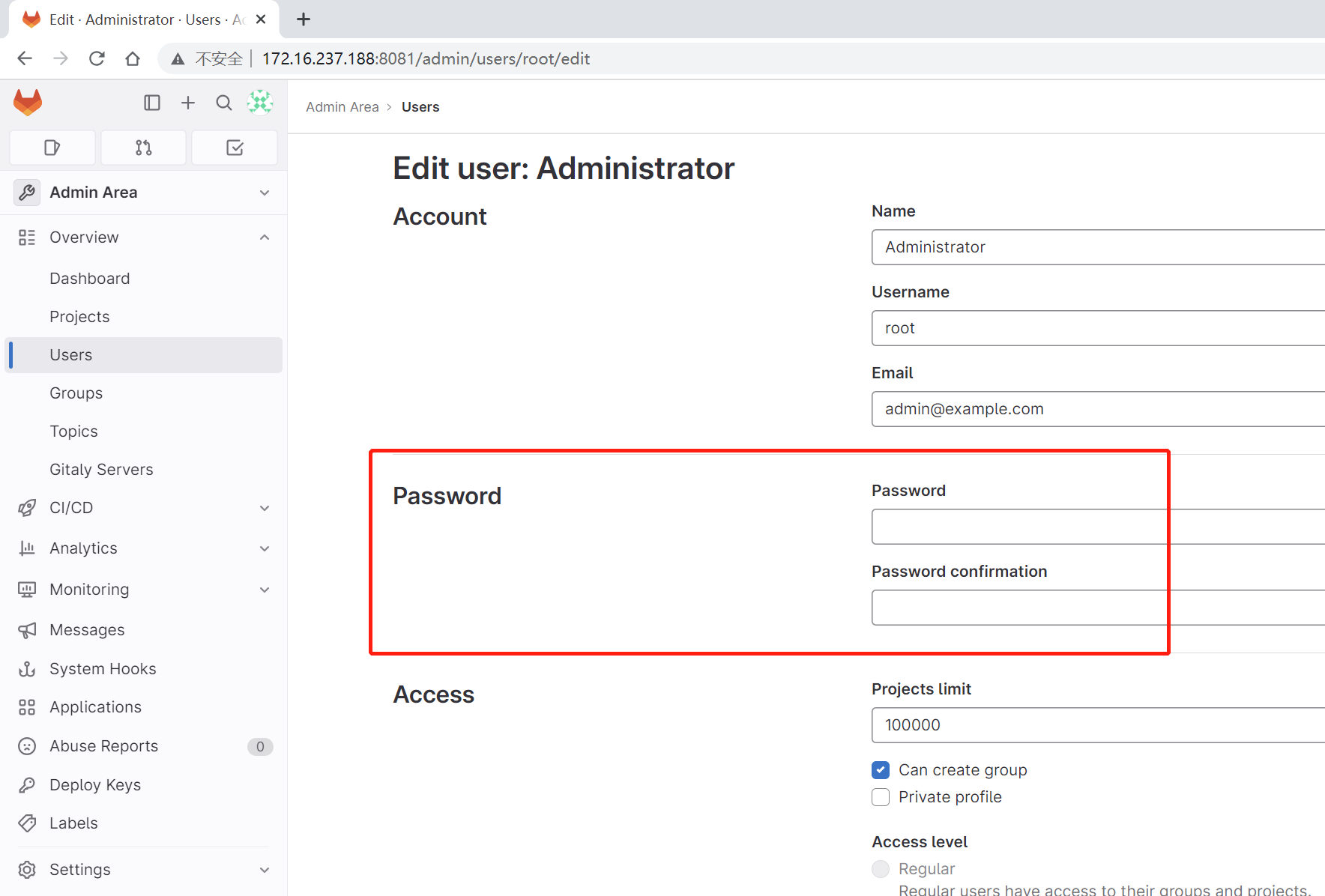Click the Name input field
This screenshot has width=1325, height=896.
tap(1098, 247)
